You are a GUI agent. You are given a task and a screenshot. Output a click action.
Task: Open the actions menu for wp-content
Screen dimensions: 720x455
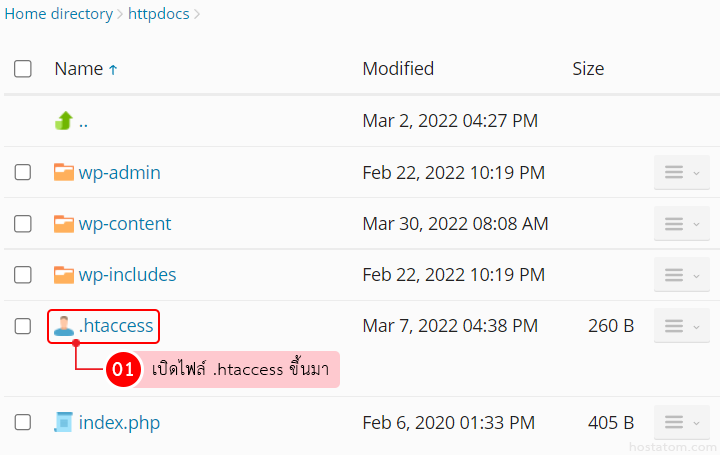pos(681,223)
